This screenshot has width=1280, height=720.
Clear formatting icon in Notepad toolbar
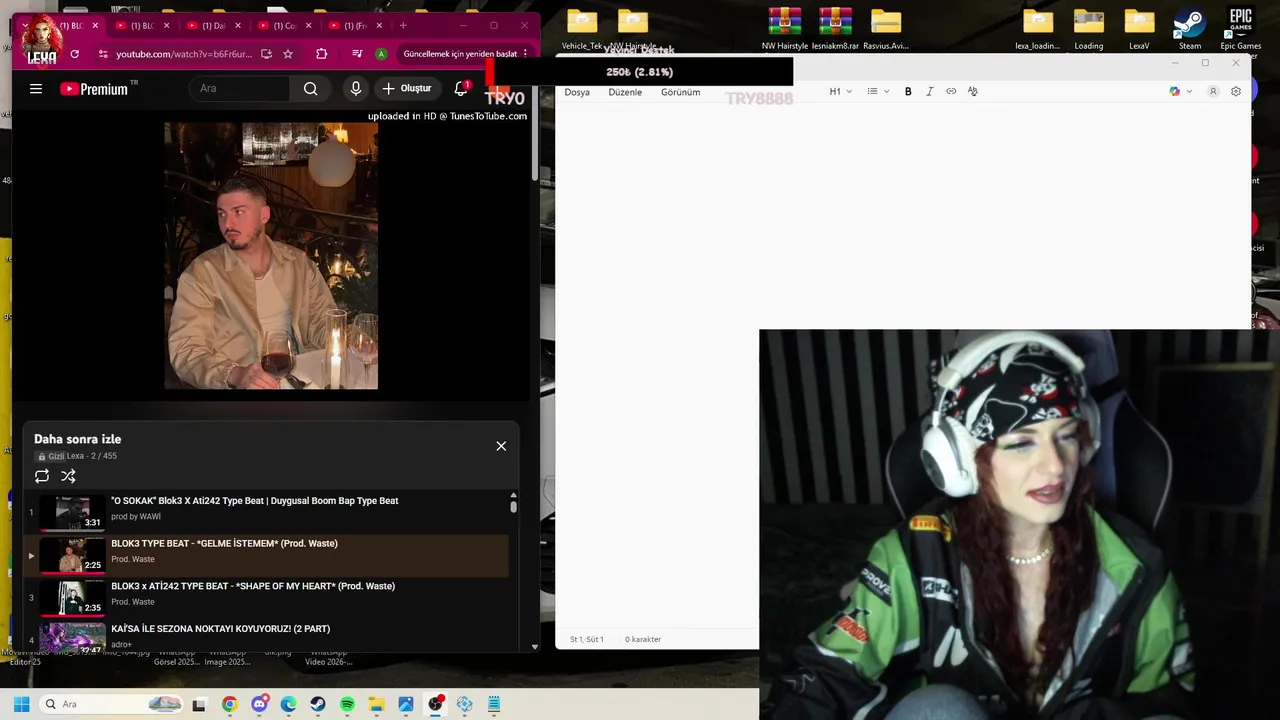tap(973, 91)
